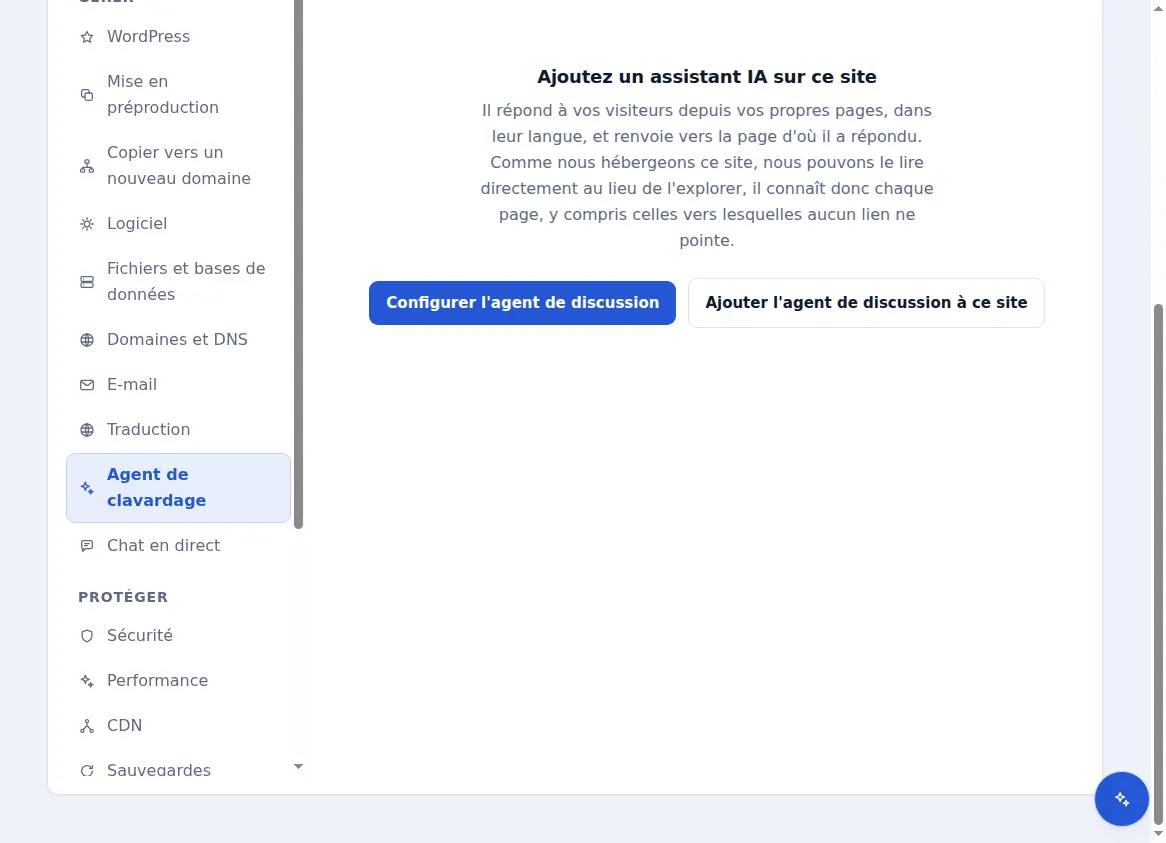This screenshot has height=843, width=1166.
Task: Click the Chat en direct bubble icon
Action: point(87,546)
